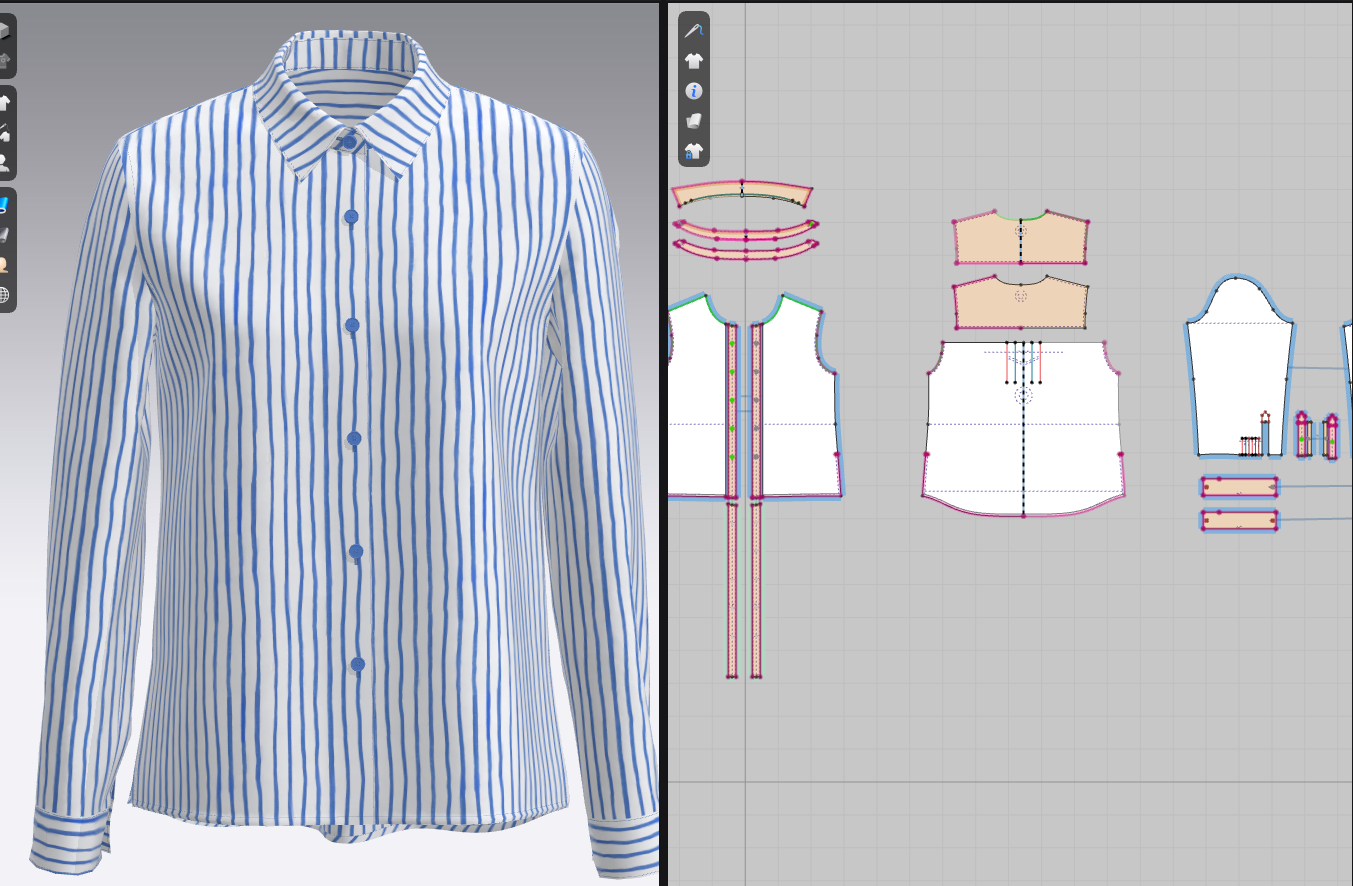This screenshot has width=1353, height=886.
Task: Toggle the t-shirt with padlock icon
Action: point(693,151)
